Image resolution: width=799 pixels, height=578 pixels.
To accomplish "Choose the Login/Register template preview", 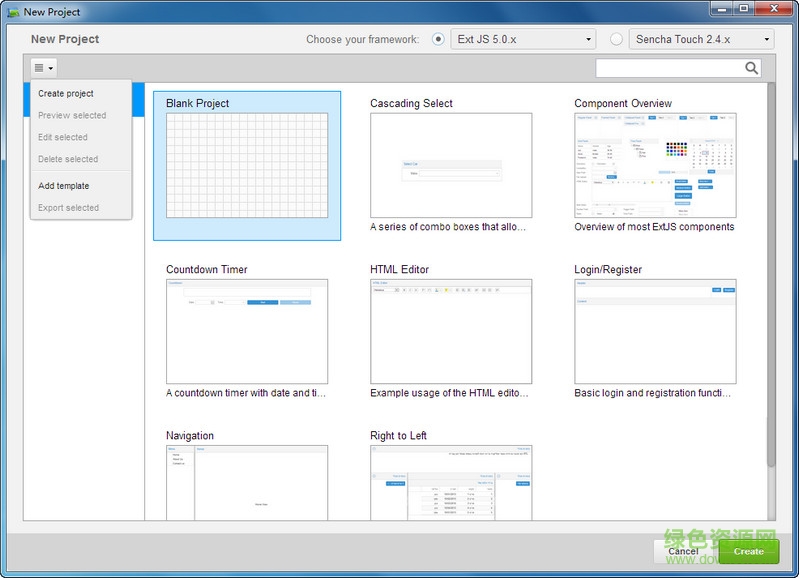I will [655, 331].
